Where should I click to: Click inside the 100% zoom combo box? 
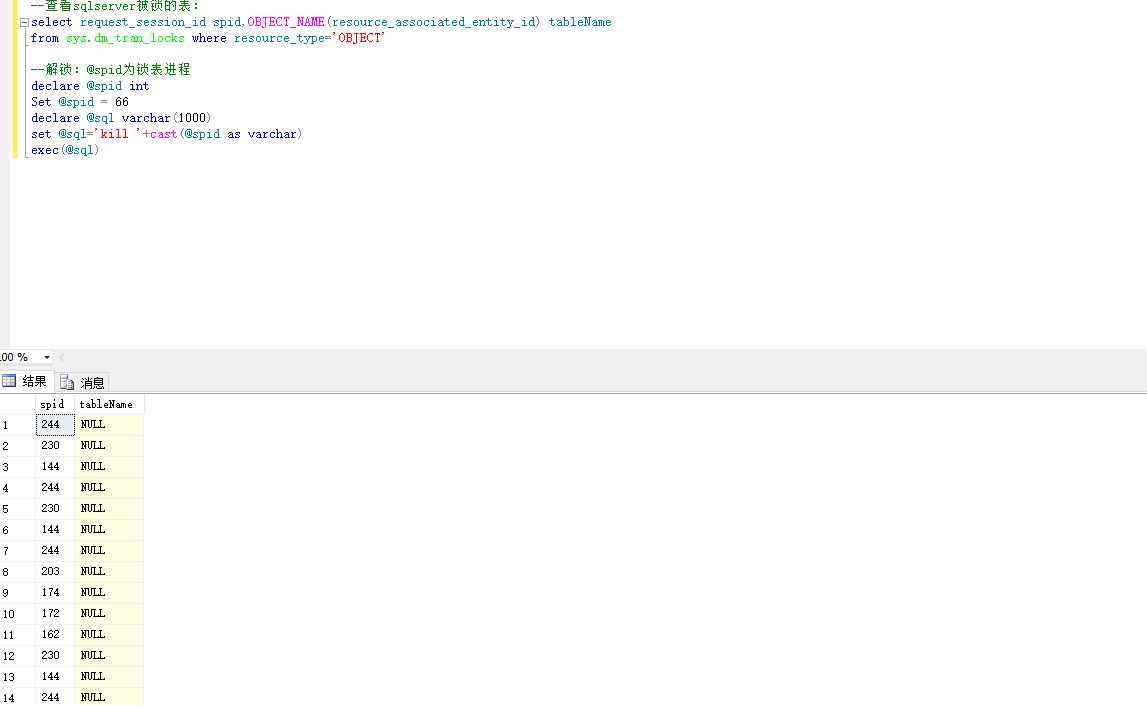click(x=18, y=356)
